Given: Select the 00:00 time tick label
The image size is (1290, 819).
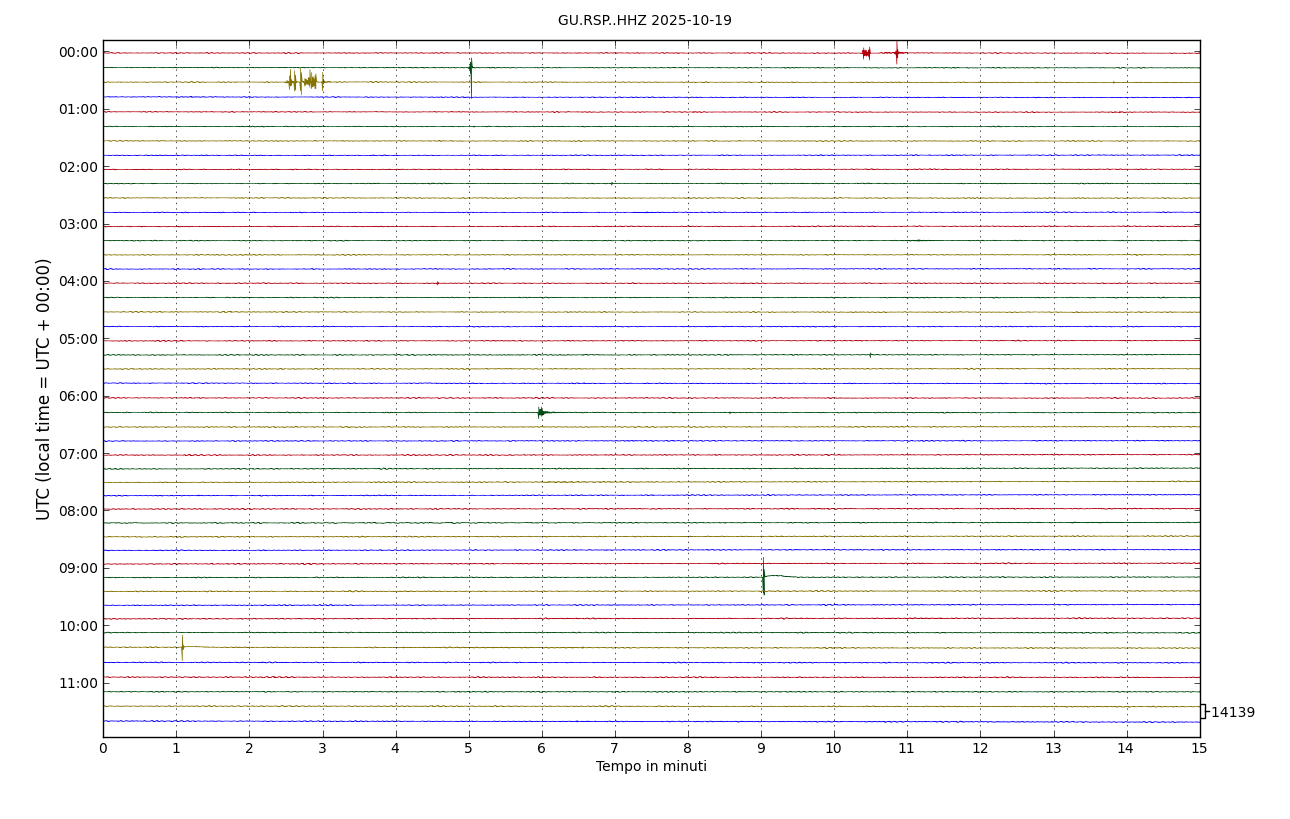Looking at the screenshot, I should (78, 53).
